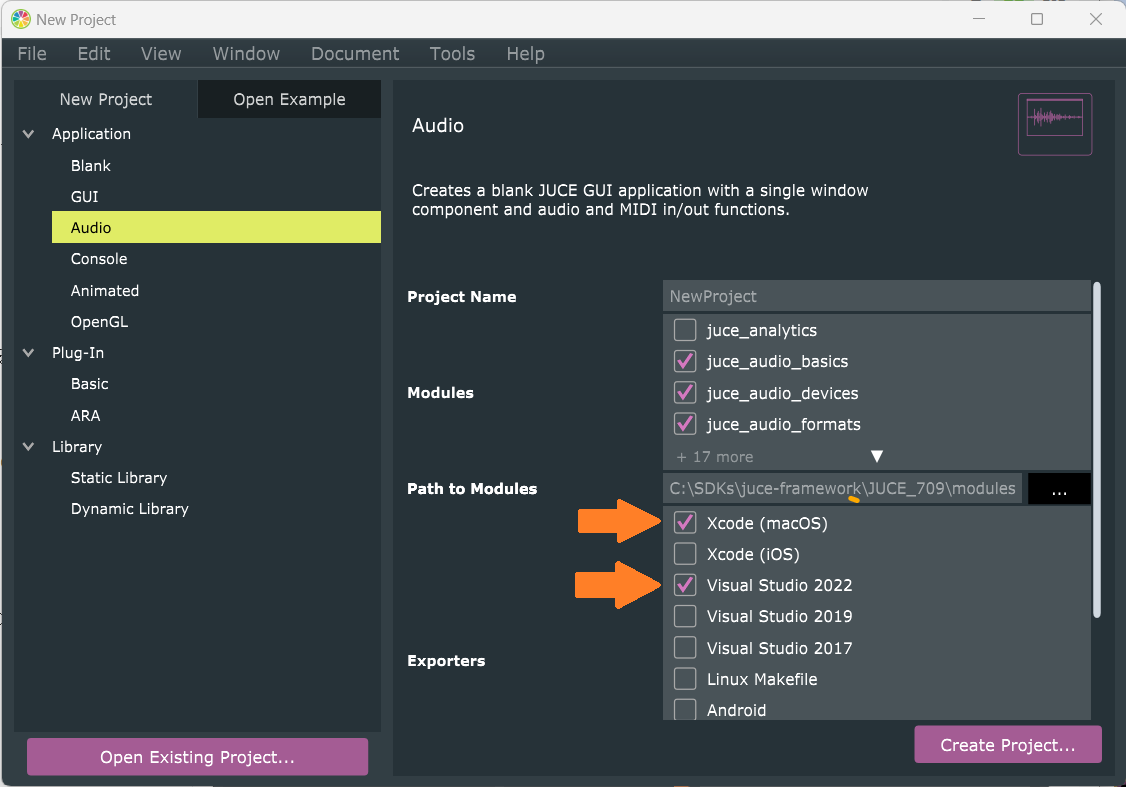Click the Project Name input field
This screenshot has height=787, width=1126.
tap(877, 296)
